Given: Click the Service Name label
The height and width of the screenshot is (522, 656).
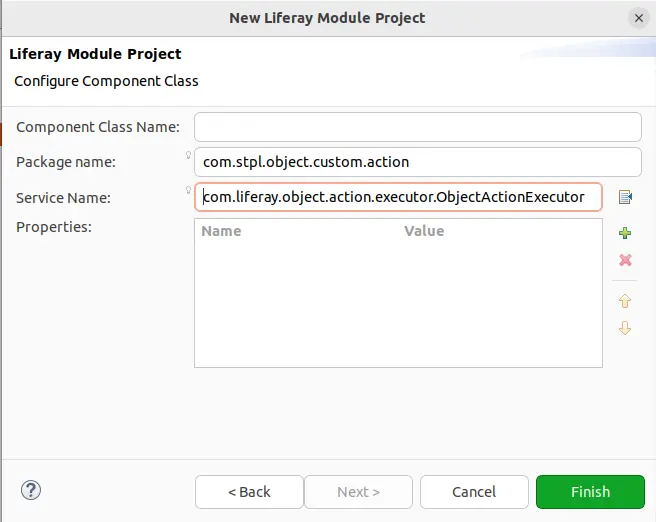Looking at the screenshot, I should [63, 198].
